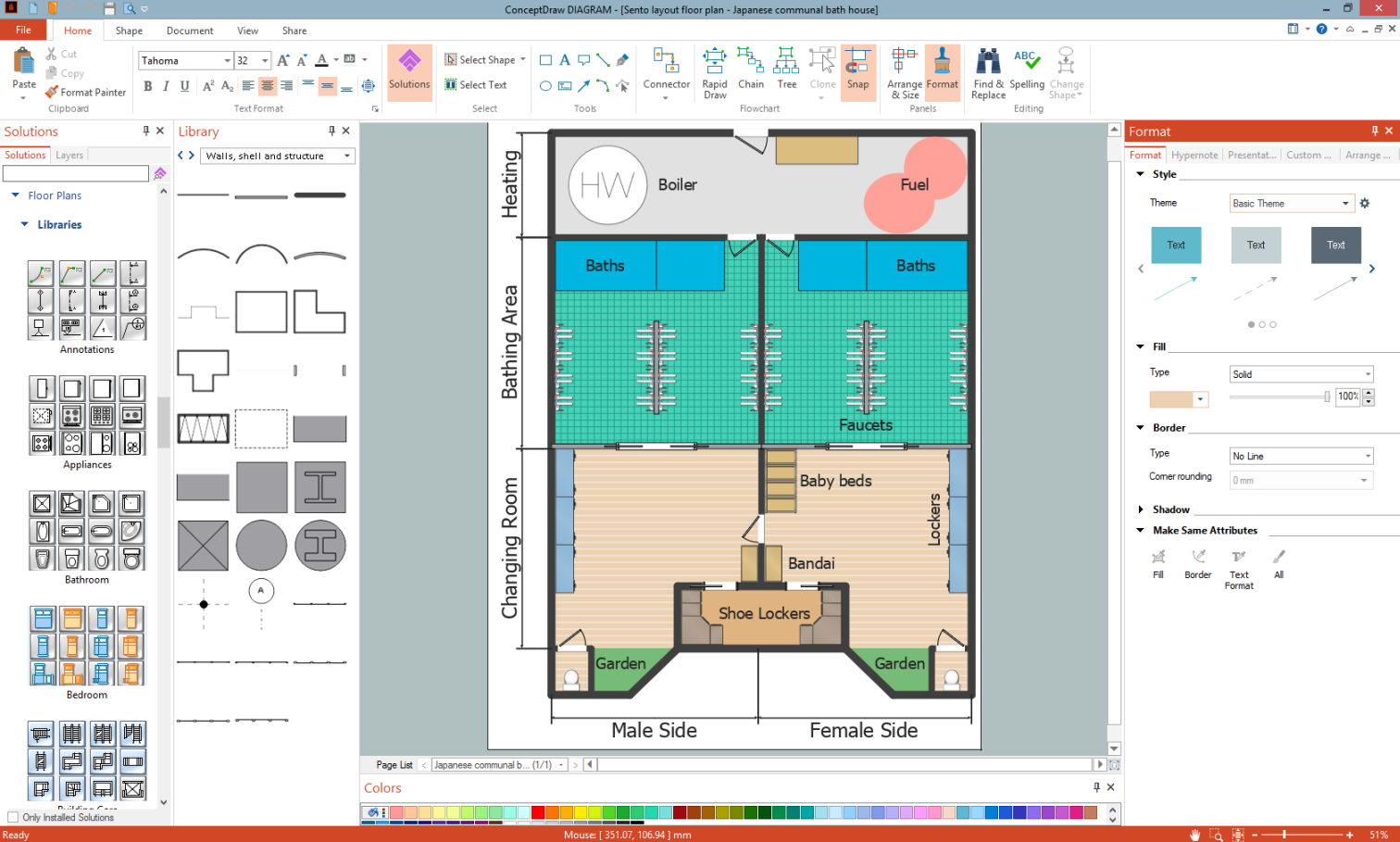The height and width of the screenshot is (842, 1400).
Task: Select the Connector tool
Action: (x=667, y=71)
